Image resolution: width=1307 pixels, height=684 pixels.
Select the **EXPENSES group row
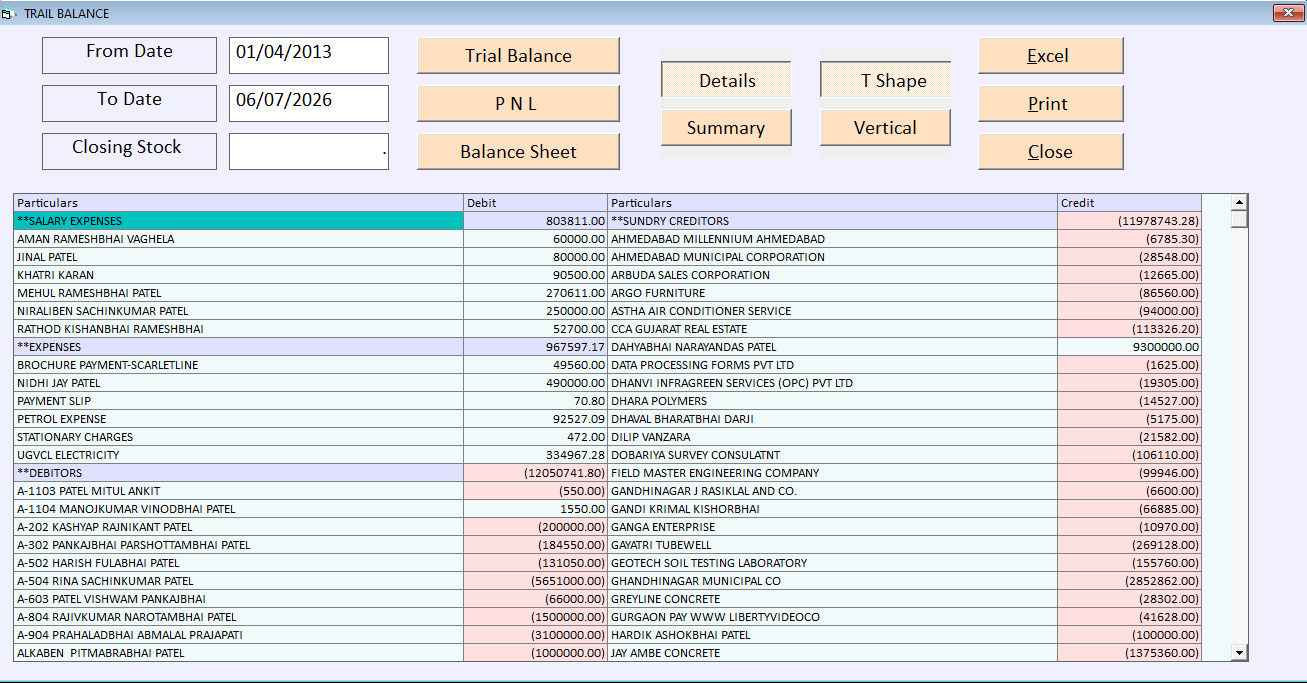click(239, 347)
